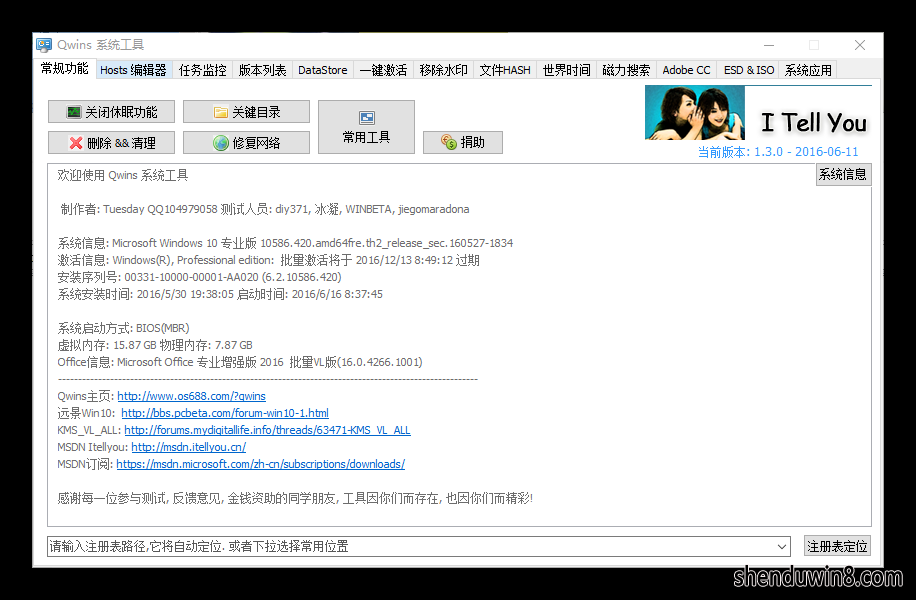Open the 任务监控 tab
916x600 pixels.
point(202,70)
